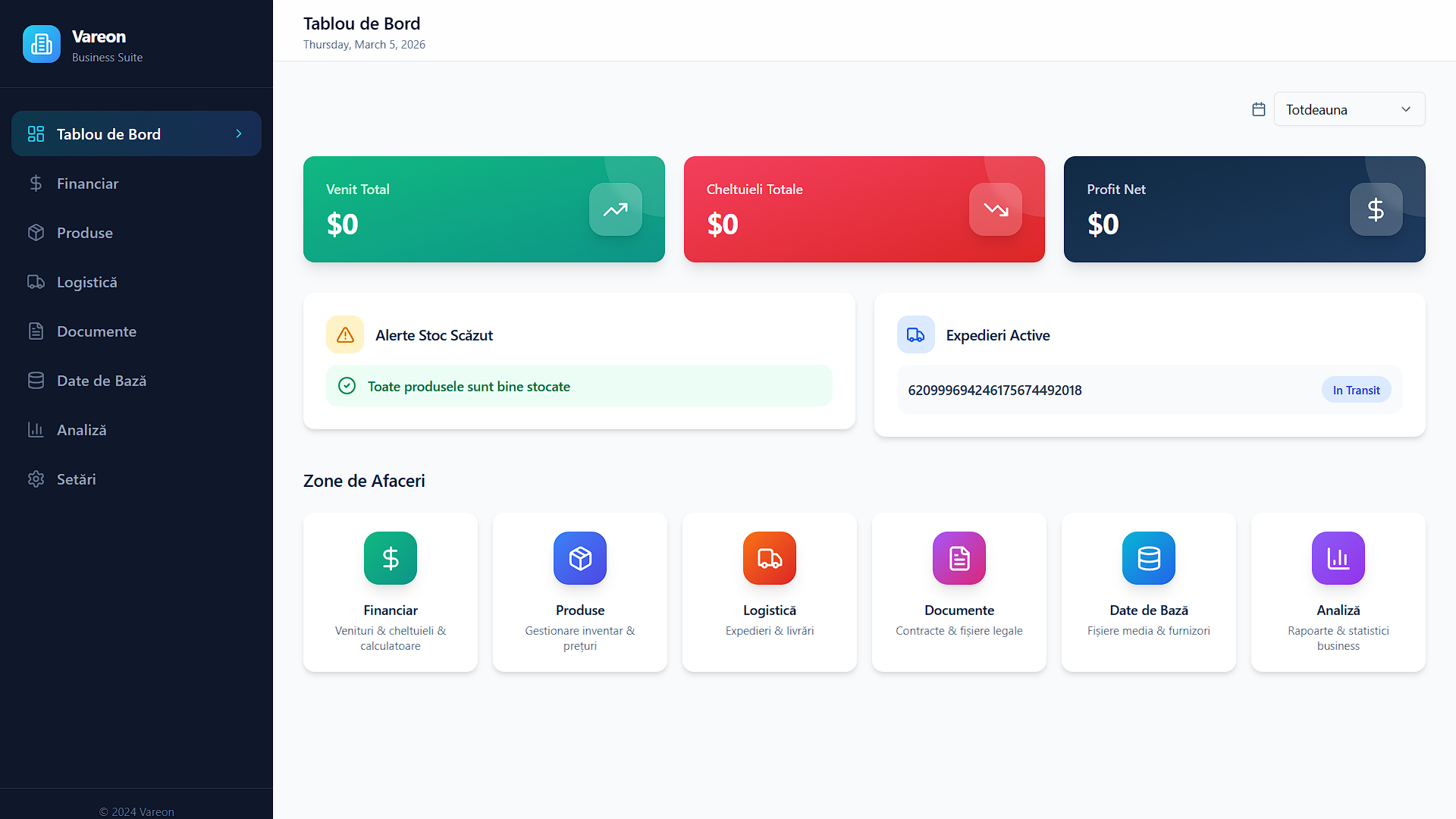Click the dollar icon on Profit Net
1456x819 pixels.
(1376, 209)
